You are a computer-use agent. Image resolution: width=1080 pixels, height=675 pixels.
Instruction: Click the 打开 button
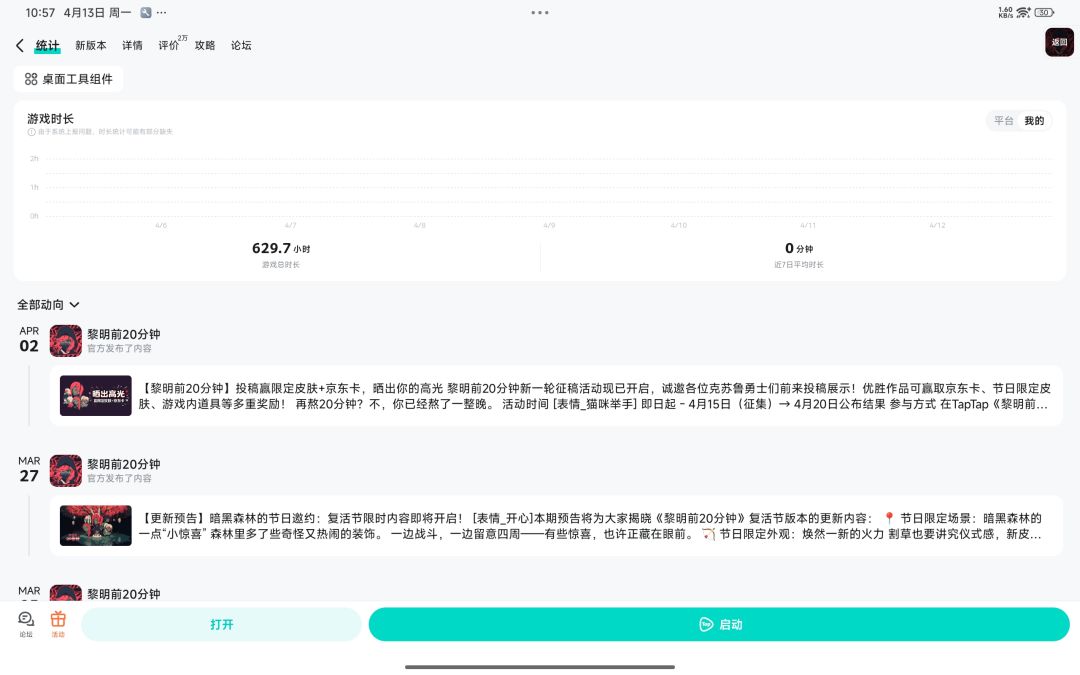coord(221,624)
